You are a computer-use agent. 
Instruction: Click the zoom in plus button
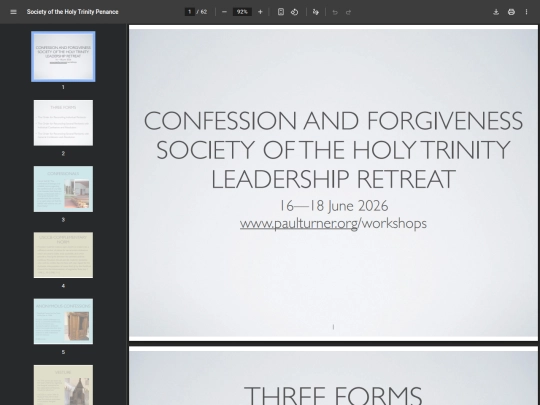point(260,12)
